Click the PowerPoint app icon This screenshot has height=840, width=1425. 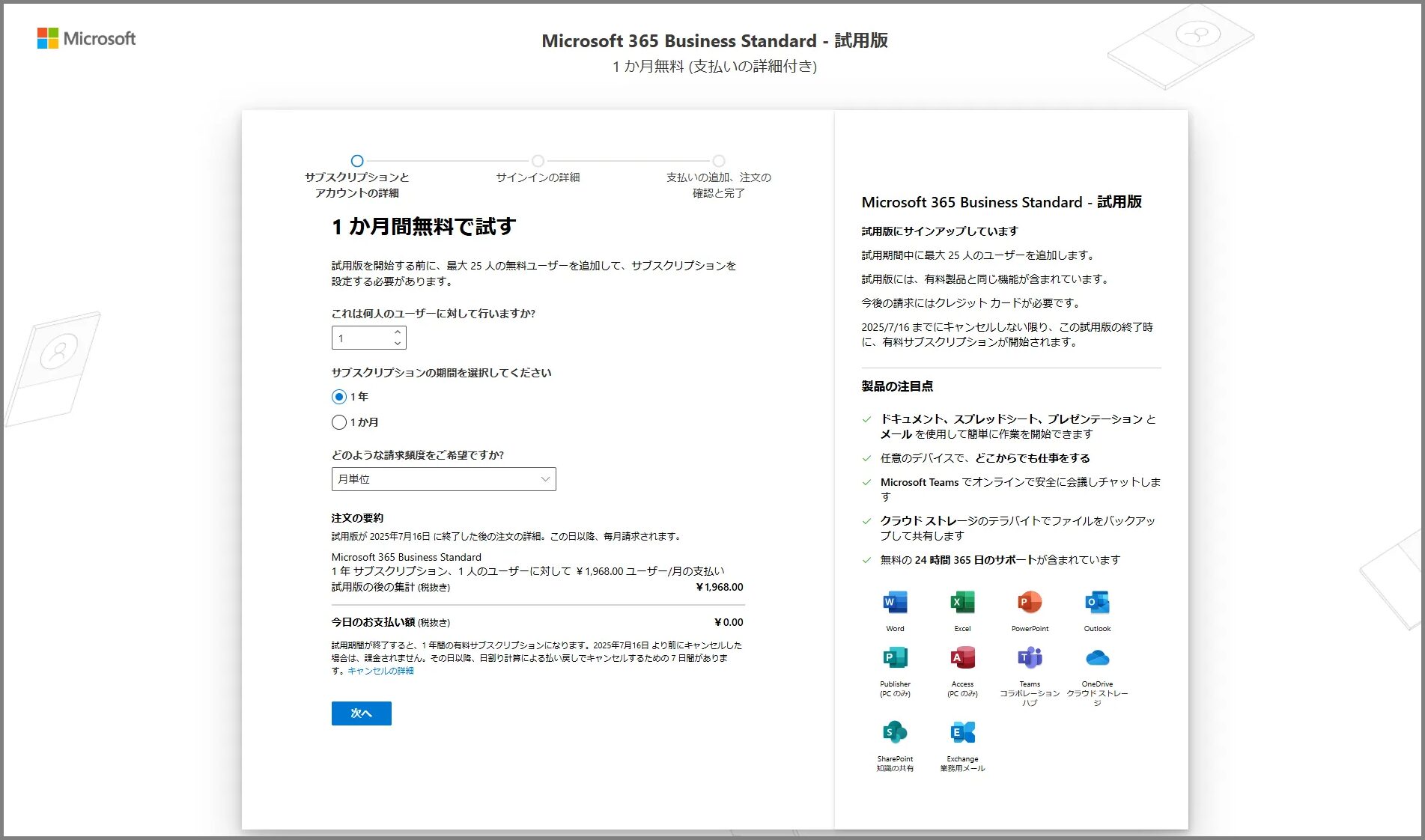click(1030, 602)
